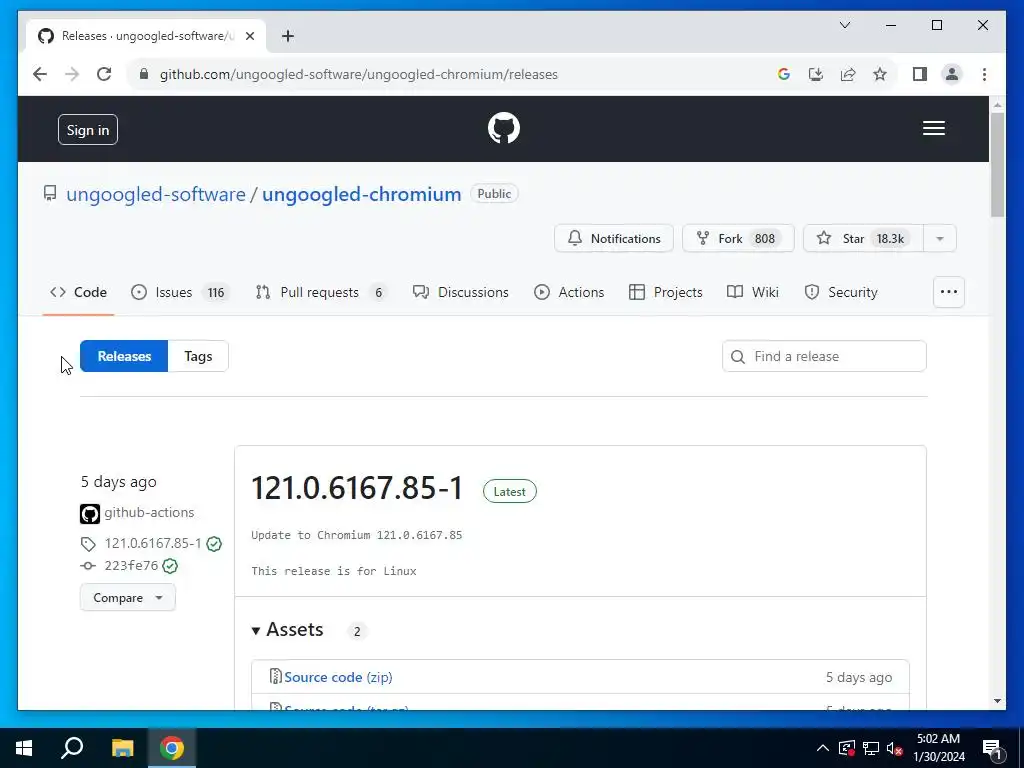Open the 121.0.6167.85-1 tag link in sidebar
Viewport: 1024px width, 768px height.
click(153, 543)
